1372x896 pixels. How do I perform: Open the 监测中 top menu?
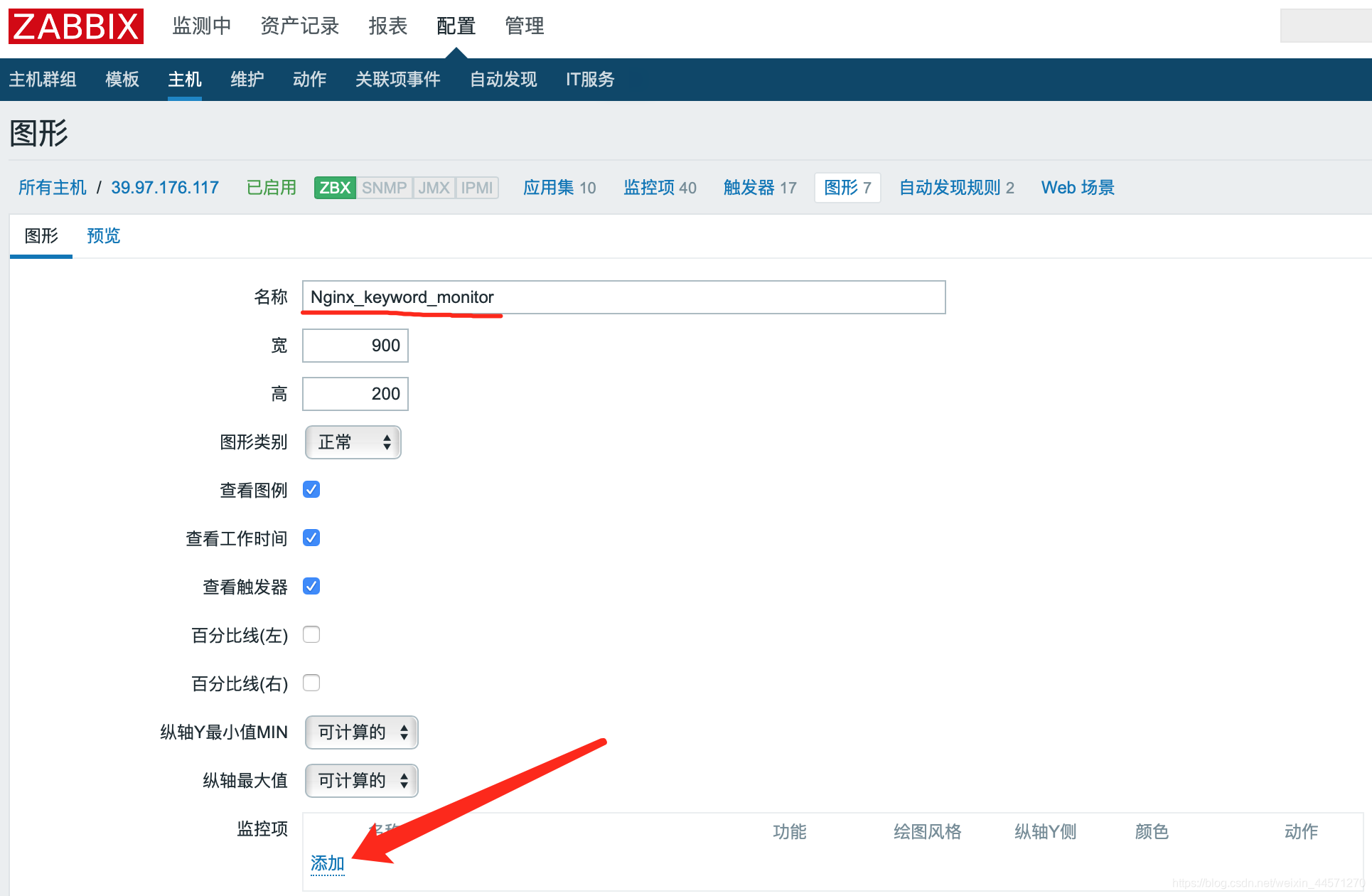202,26
